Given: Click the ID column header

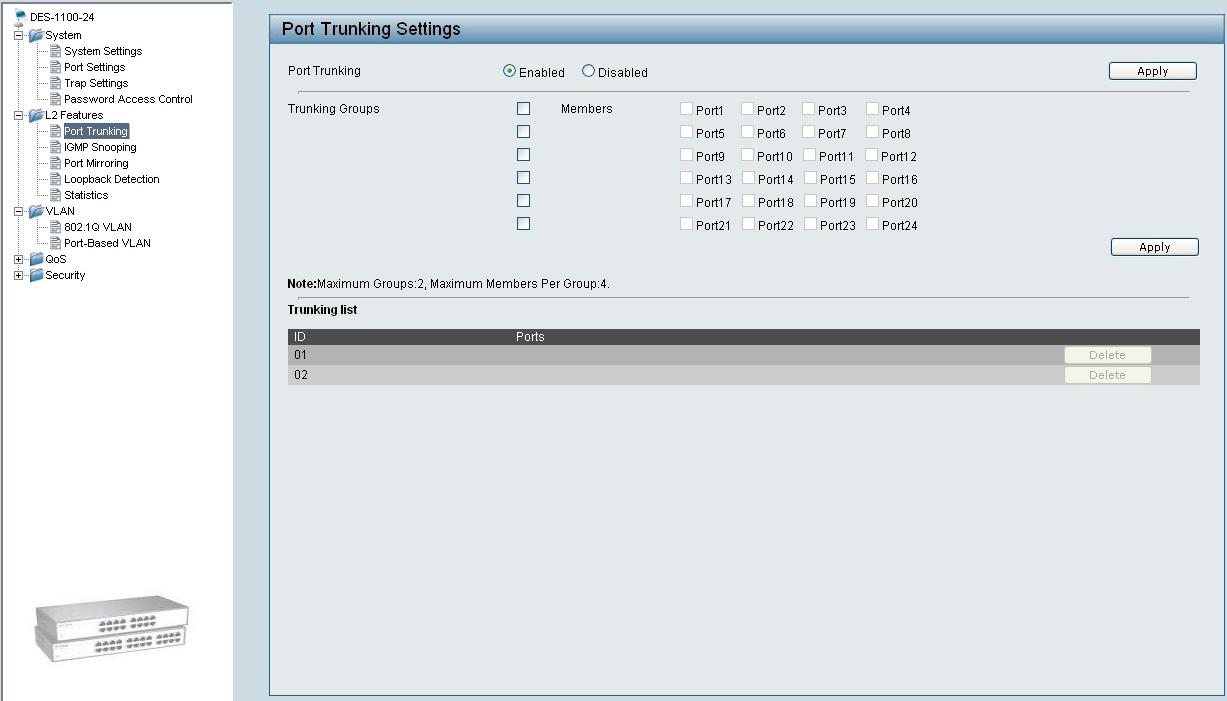Looking at the screenshot, I should click(x=299, y=337).
